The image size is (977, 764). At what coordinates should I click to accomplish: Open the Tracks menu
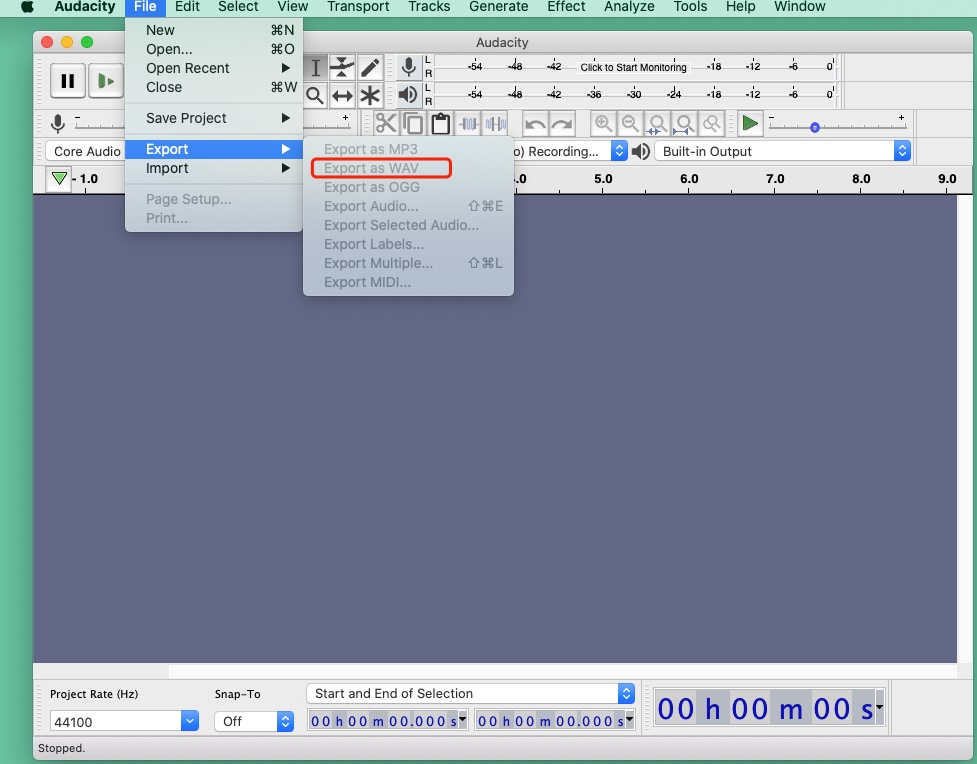pyautogui.click(x=429, y=7)
